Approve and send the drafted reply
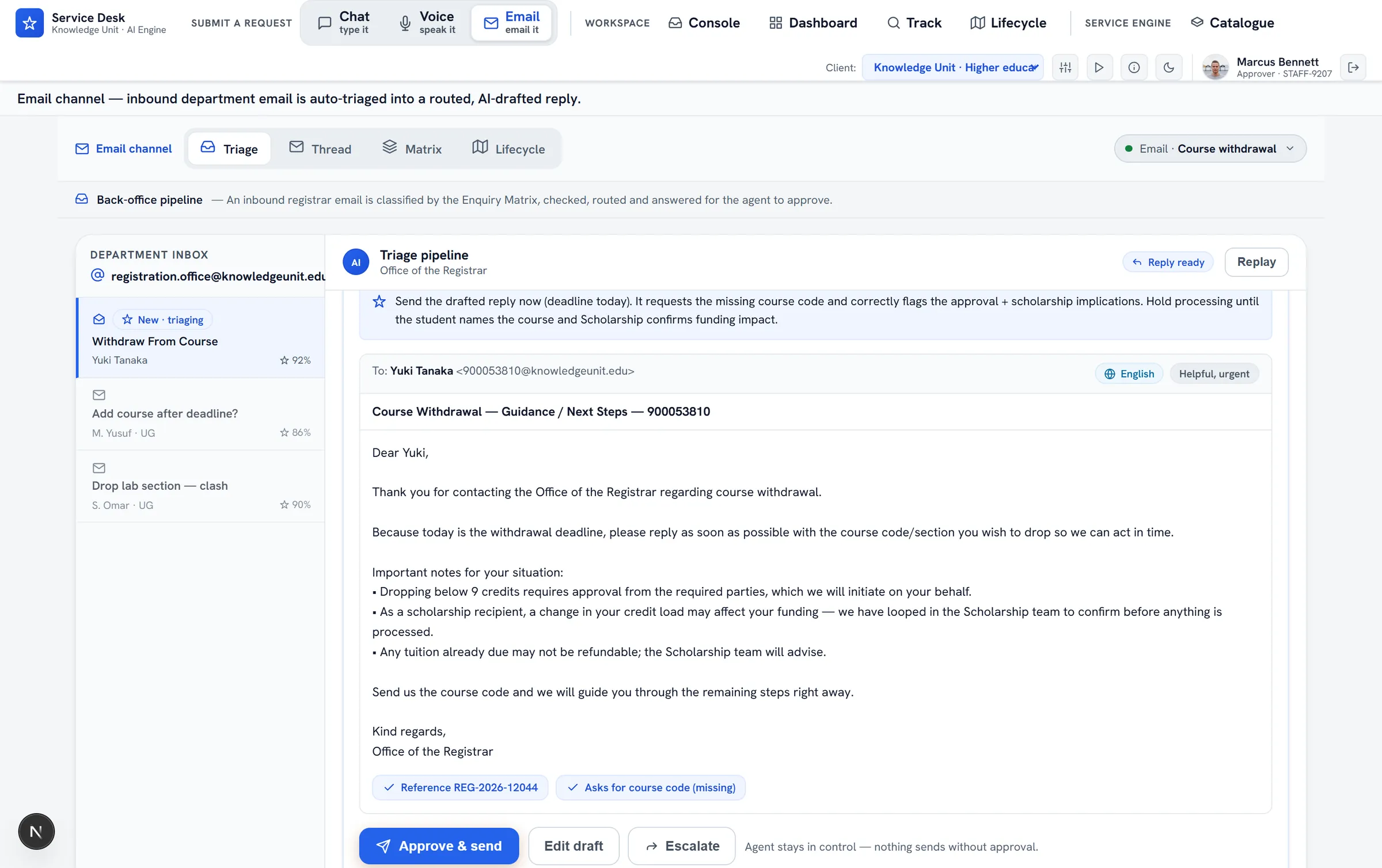1382x868 pixels. pos(439,846)
